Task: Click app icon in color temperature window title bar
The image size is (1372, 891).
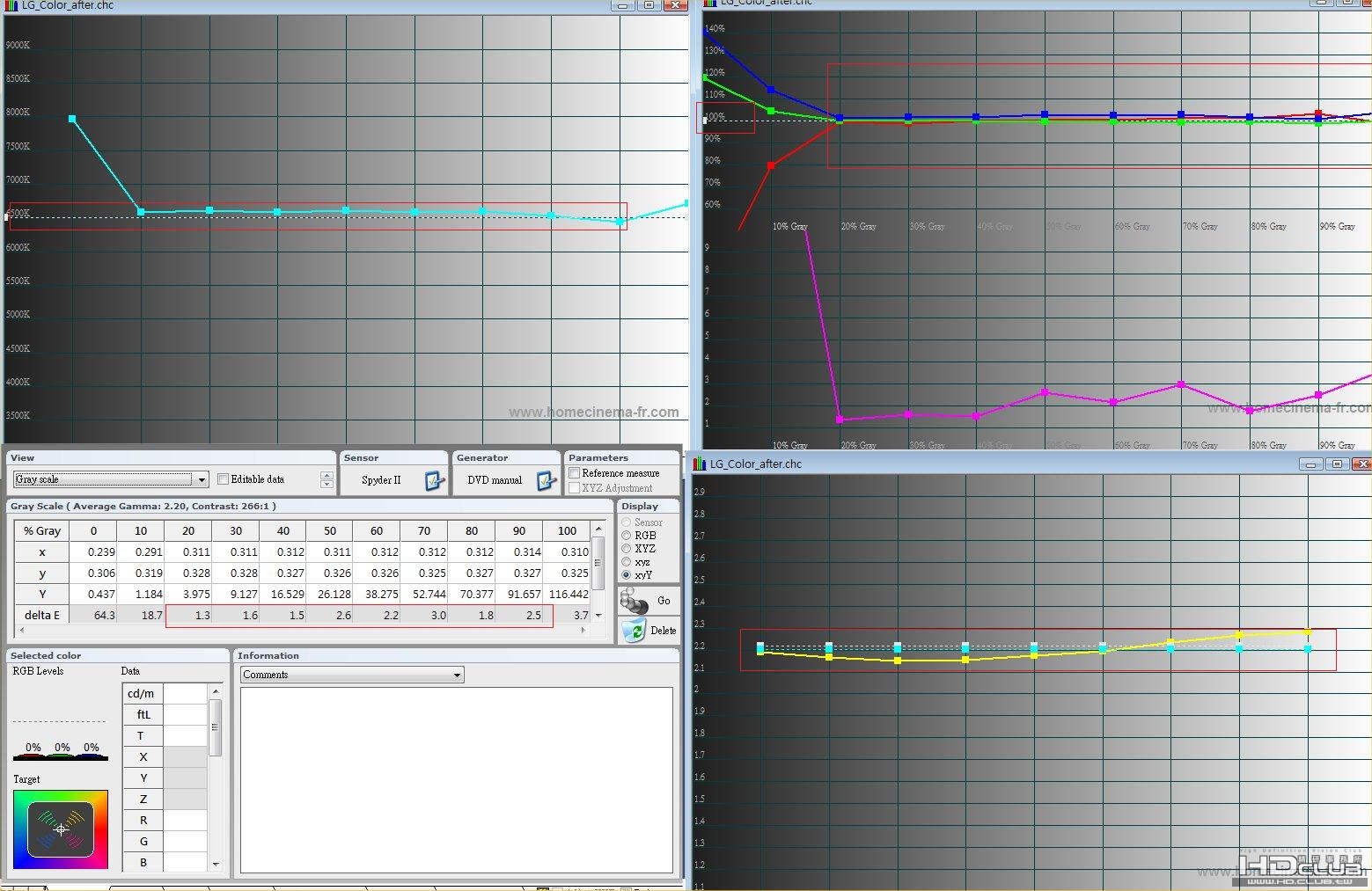Action: coord(11,5)
